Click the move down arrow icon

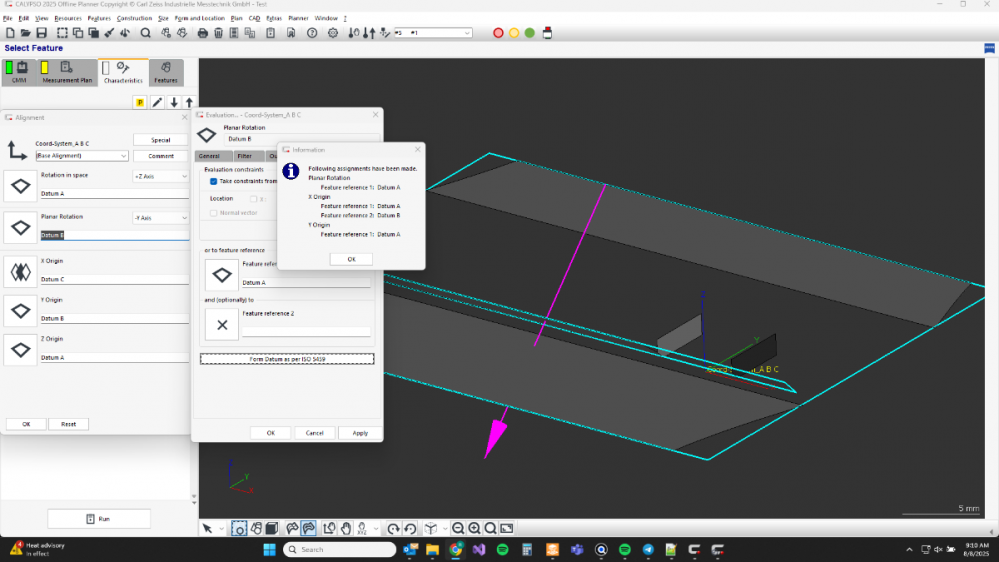(x=174, y=102)
